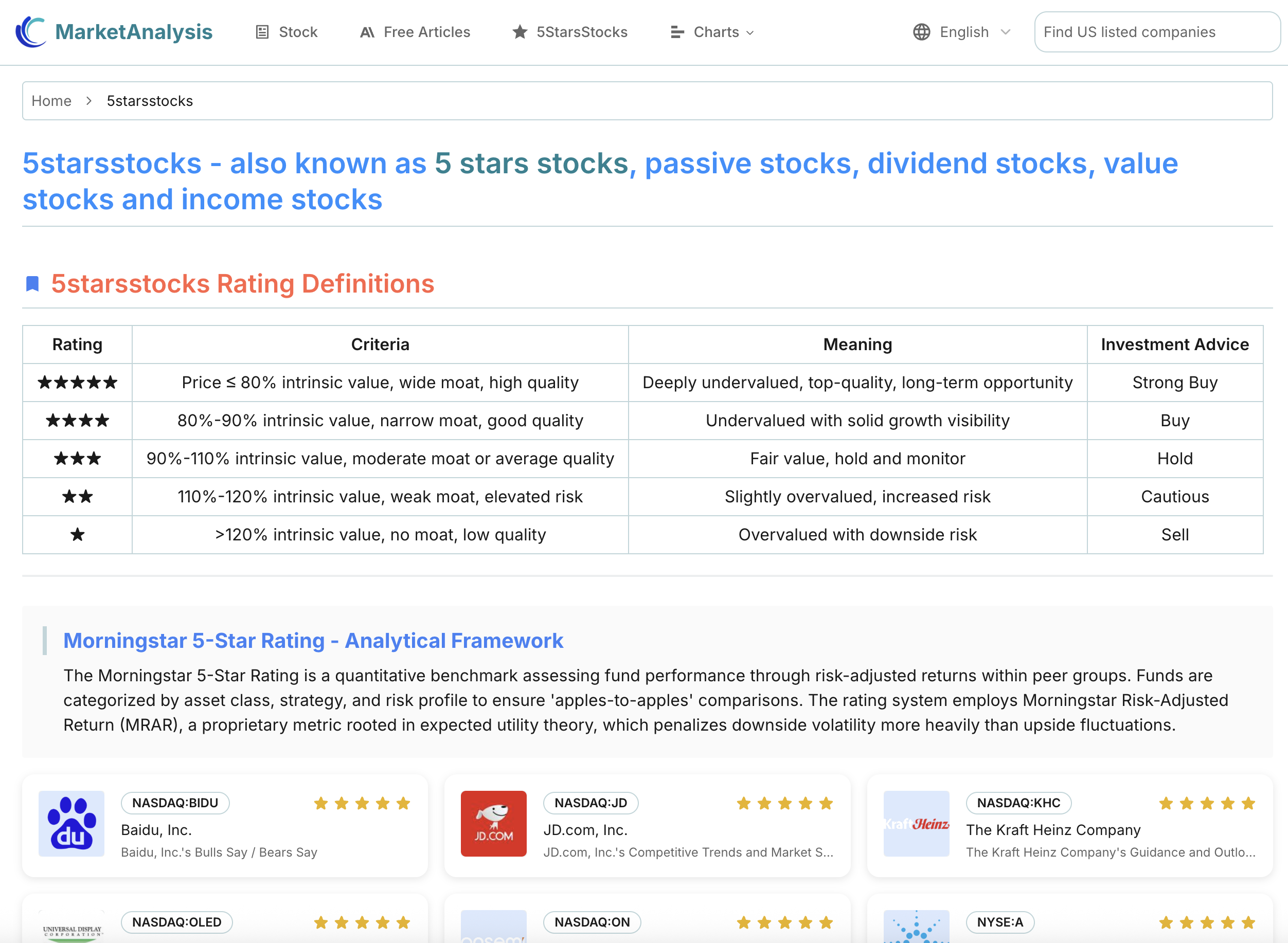Image resolution: width=1288 pixels, height=943 pixels.
Task: Open the 5StarsStocks navigation menu item
Action: pyautogui.click(x=570, y=32)
